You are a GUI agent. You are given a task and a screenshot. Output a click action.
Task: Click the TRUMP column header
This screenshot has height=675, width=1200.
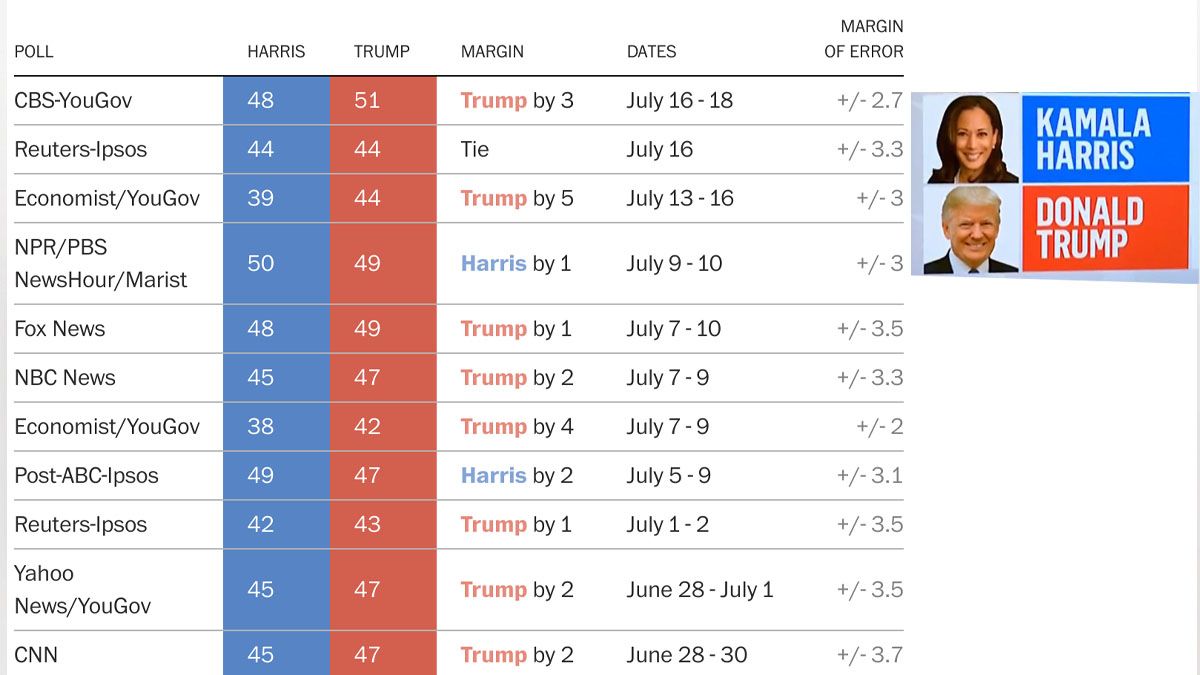click(382, 51)
